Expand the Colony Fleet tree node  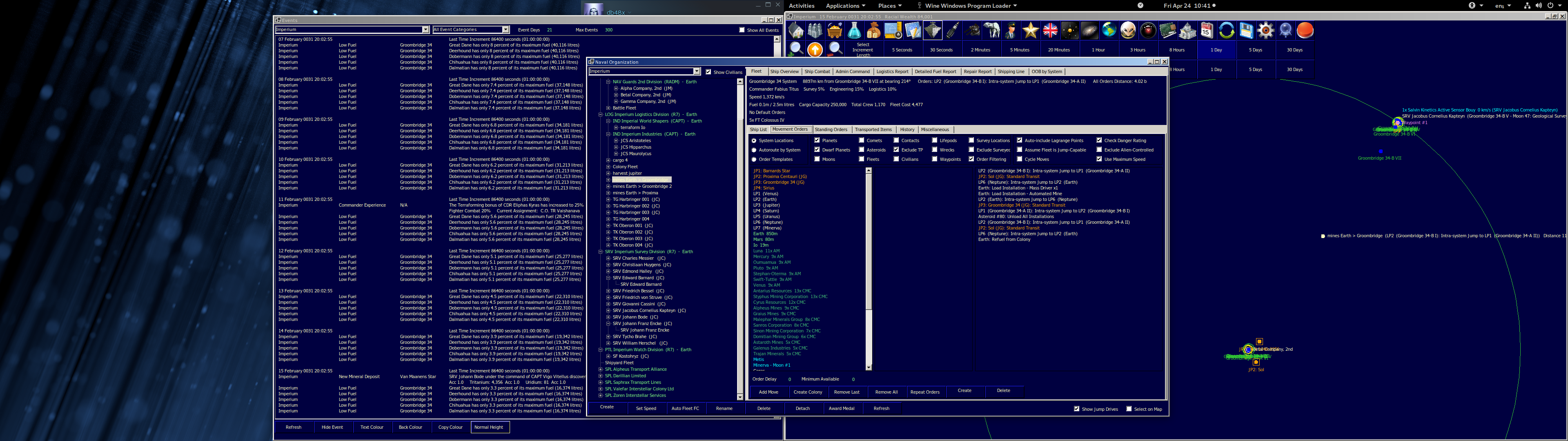pos(608,167)
